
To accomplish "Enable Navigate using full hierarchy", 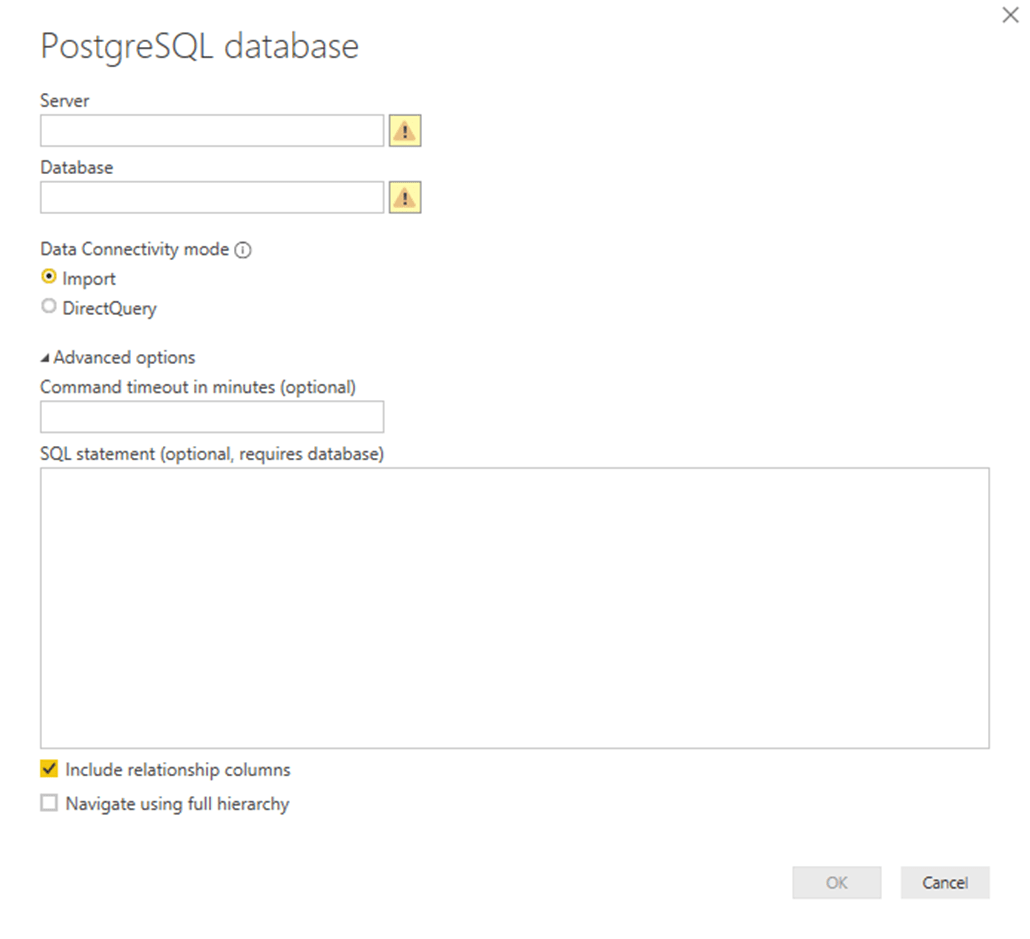I will click(47, 803).
